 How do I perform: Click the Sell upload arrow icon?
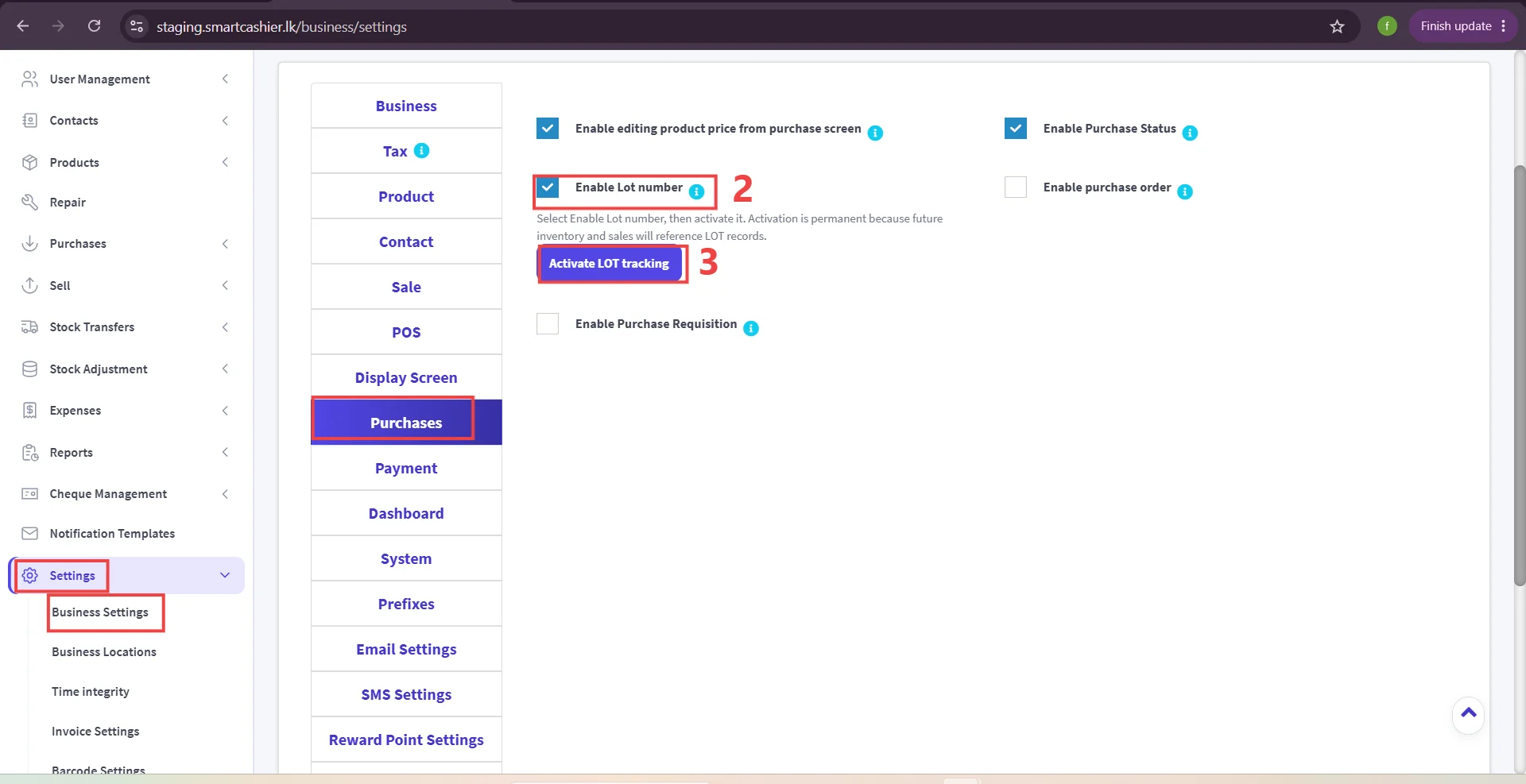pyautogui.click(x=29, y=285)
